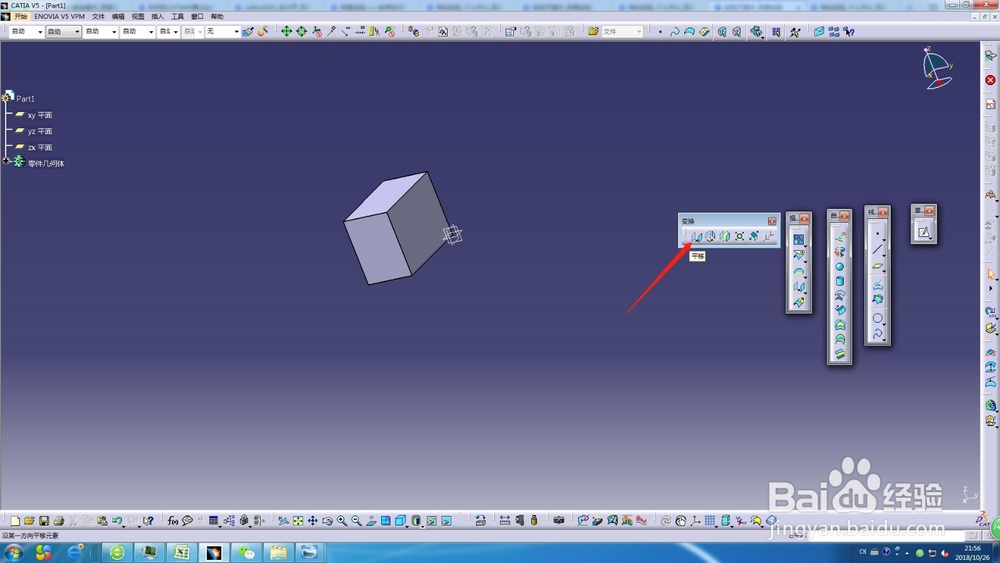
Task: Click the Pan view icon
Action: (x=312, y=521)
